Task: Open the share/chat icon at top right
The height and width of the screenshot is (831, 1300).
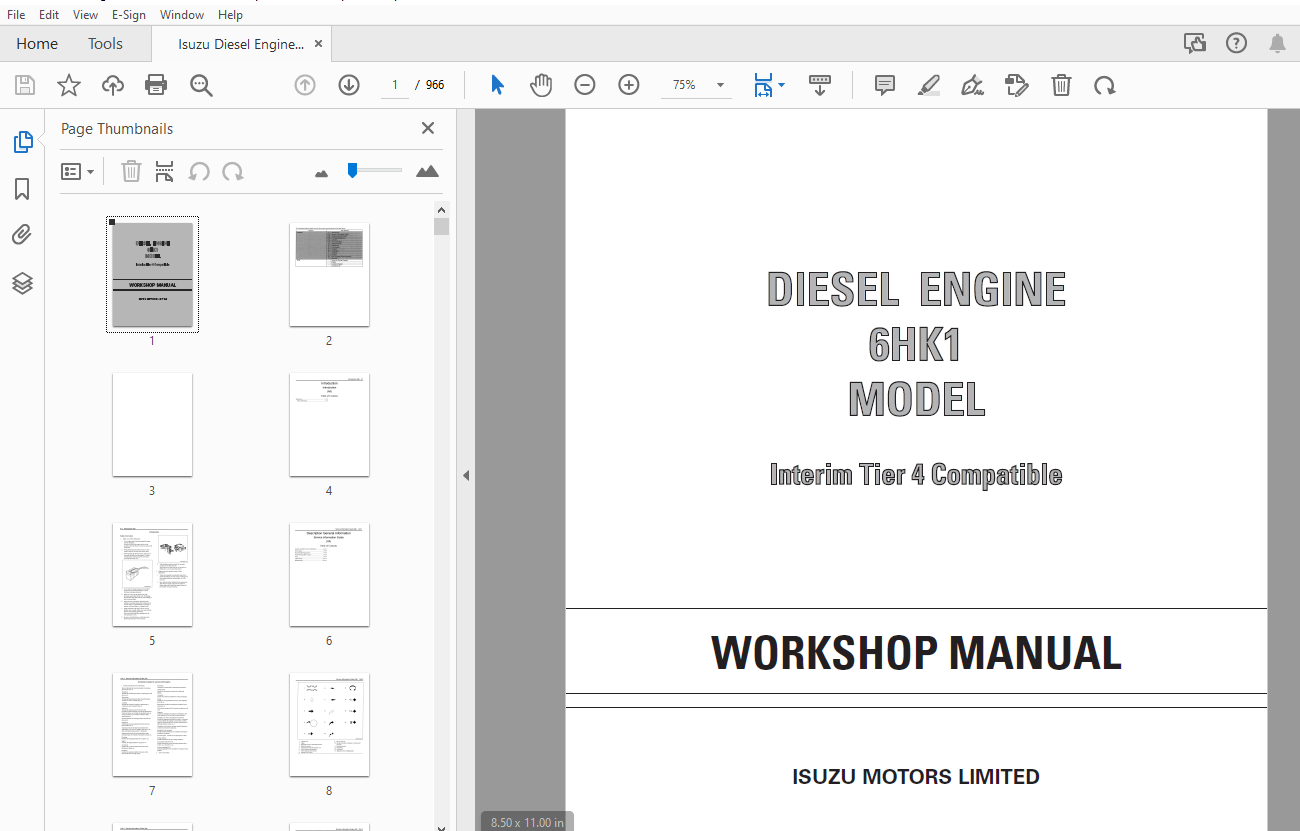Action: (1194, 43)
